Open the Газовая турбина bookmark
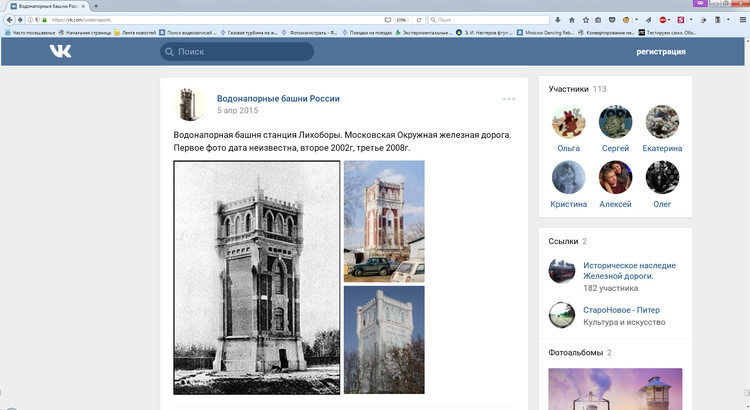Image resolution: width=750 pixels, height=410 pixels. tap(249, 33)
